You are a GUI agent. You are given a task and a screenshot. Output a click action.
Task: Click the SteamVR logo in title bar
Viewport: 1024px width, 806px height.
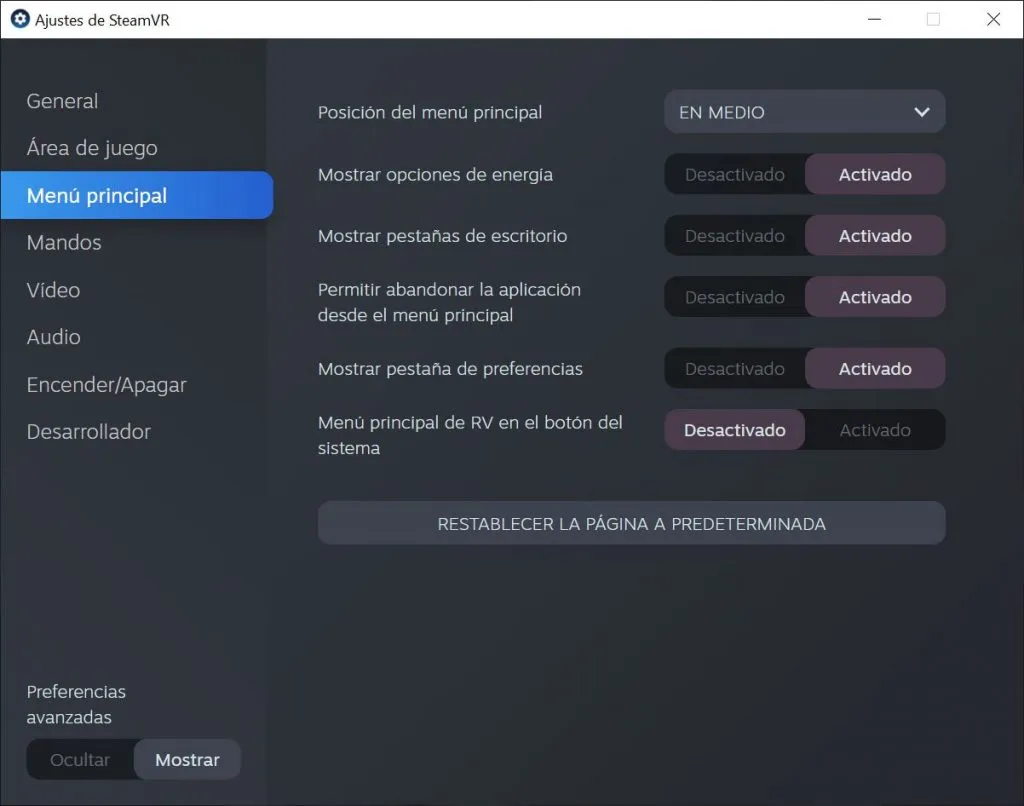[x=19, y=20]
